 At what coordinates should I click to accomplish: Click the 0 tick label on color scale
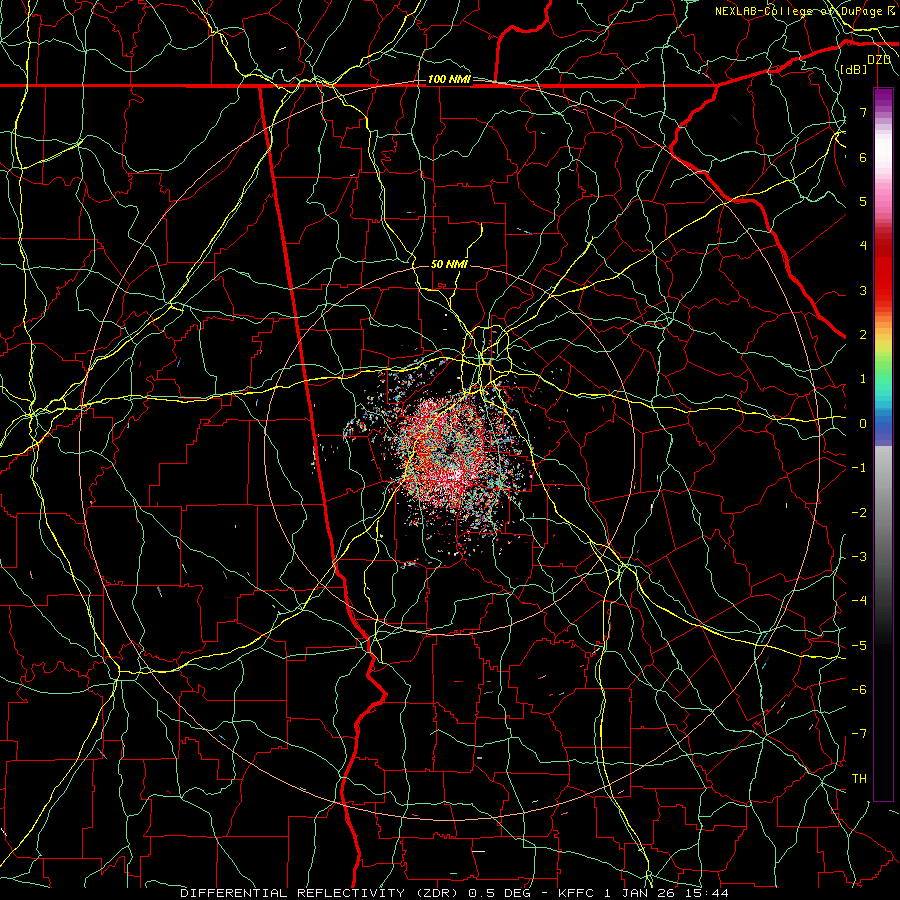[863, 424]
